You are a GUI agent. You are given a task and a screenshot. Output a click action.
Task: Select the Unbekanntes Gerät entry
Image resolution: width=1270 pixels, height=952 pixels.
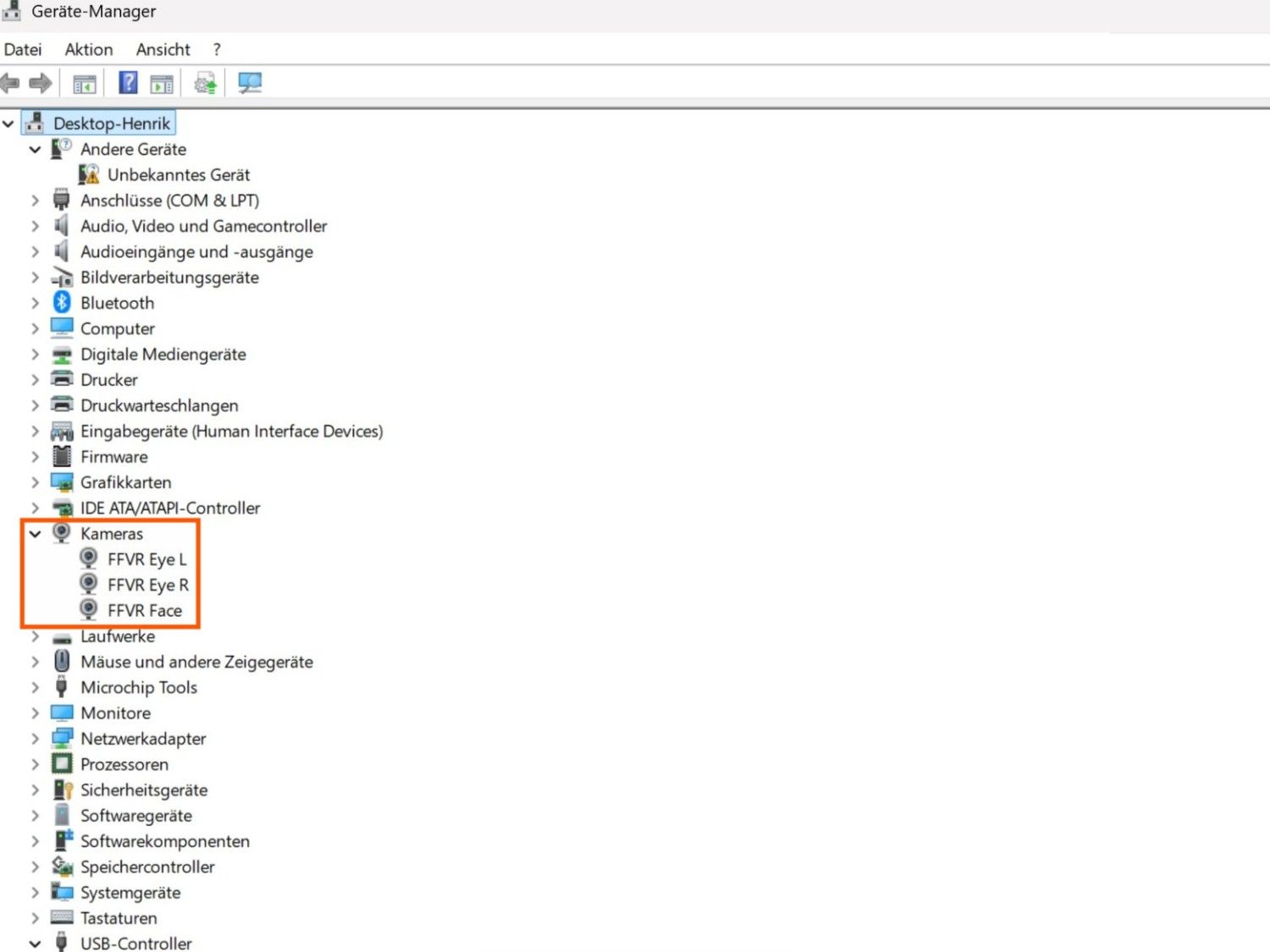pos(179,174)
